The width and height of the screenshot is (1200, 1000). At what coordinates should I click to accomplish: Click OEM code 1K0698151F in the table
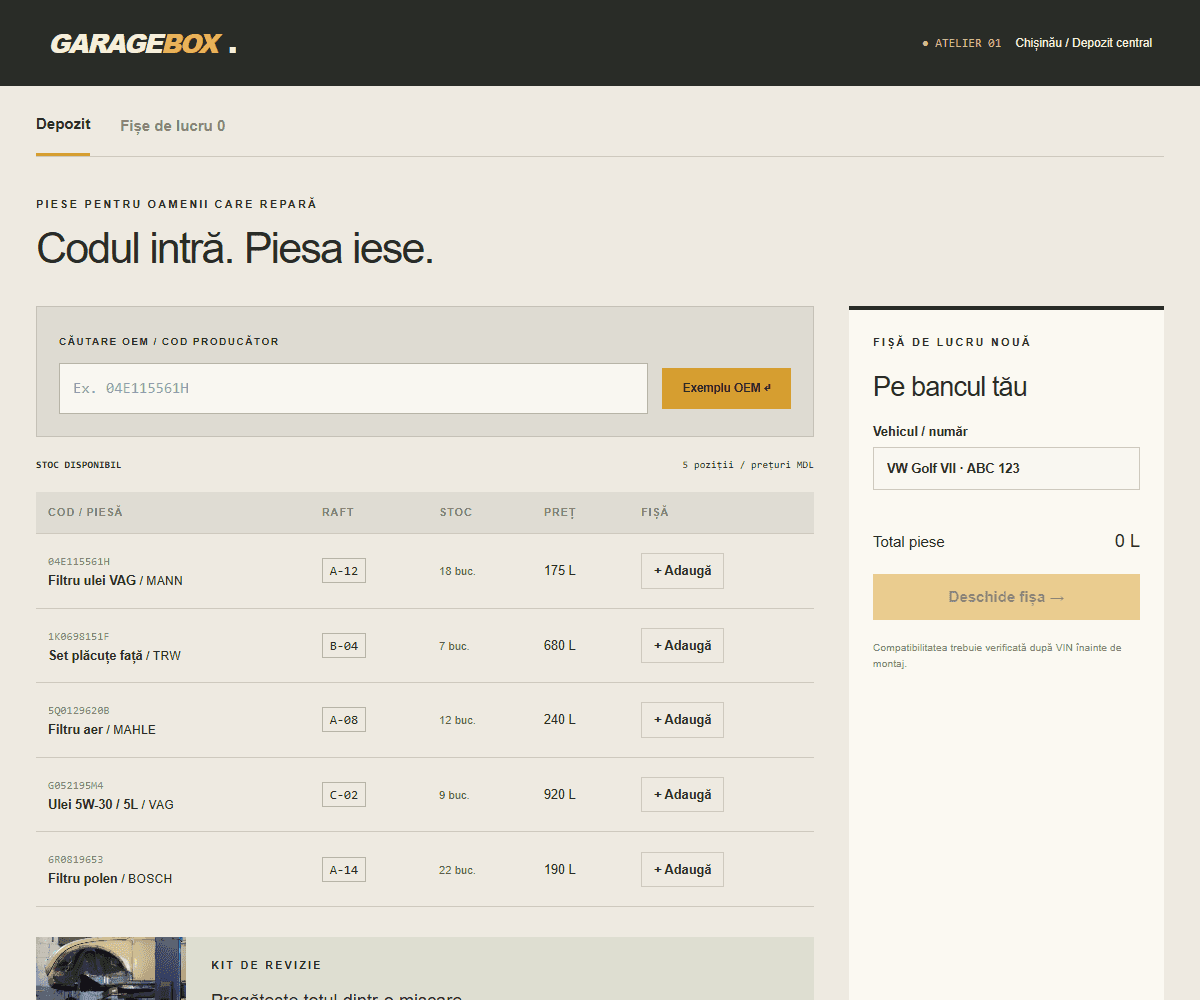click(x=79, y=637)
